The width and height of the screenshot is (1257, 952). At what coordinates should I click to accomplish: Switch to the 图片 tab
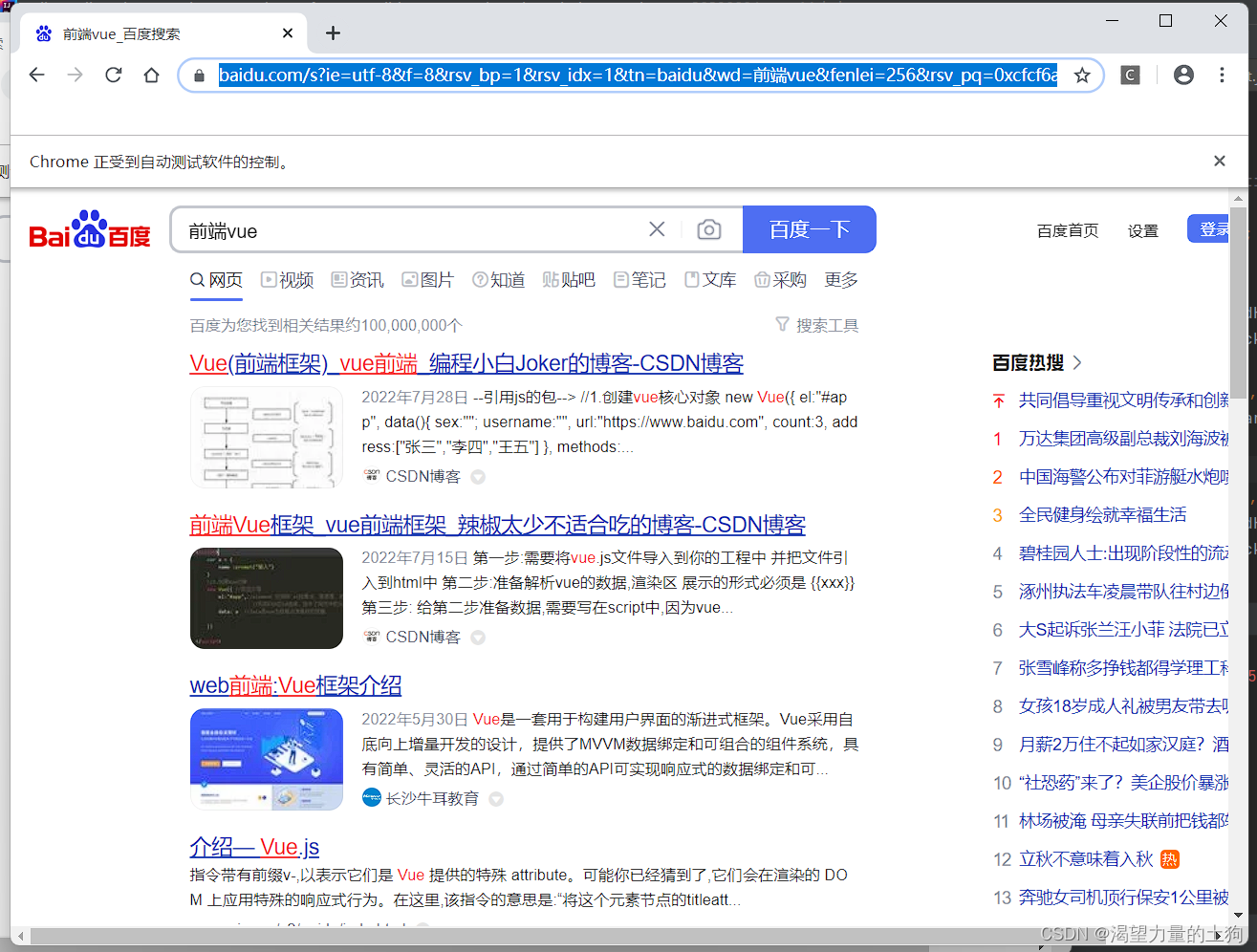click(x=427, y=279)
